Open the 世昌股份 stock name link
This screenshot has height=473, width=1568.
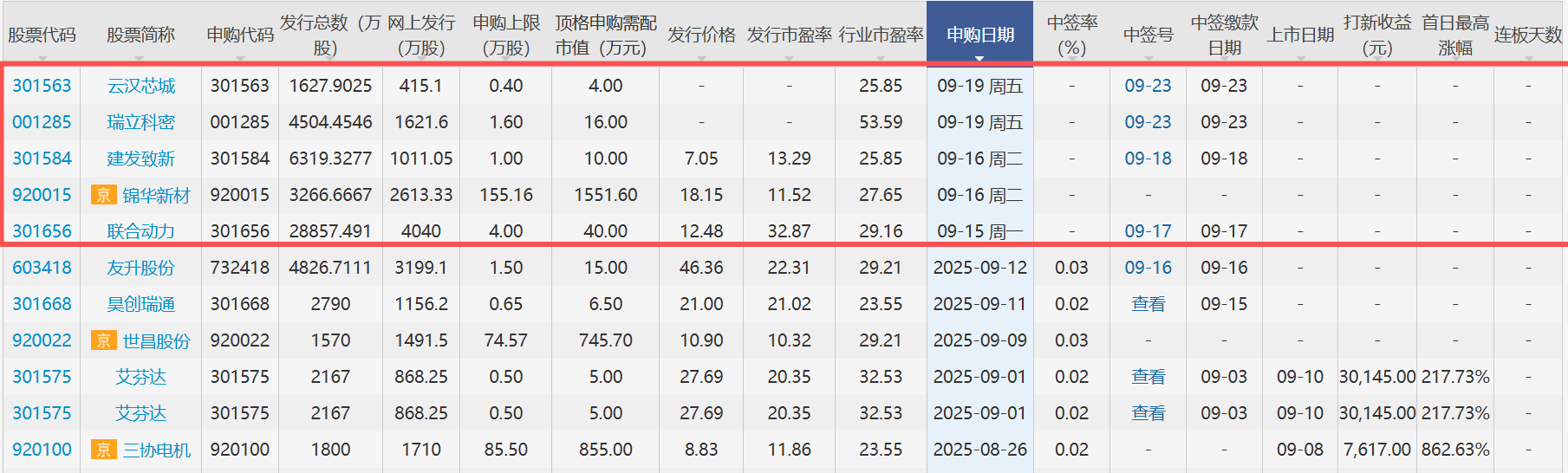(x=156, y=340)
